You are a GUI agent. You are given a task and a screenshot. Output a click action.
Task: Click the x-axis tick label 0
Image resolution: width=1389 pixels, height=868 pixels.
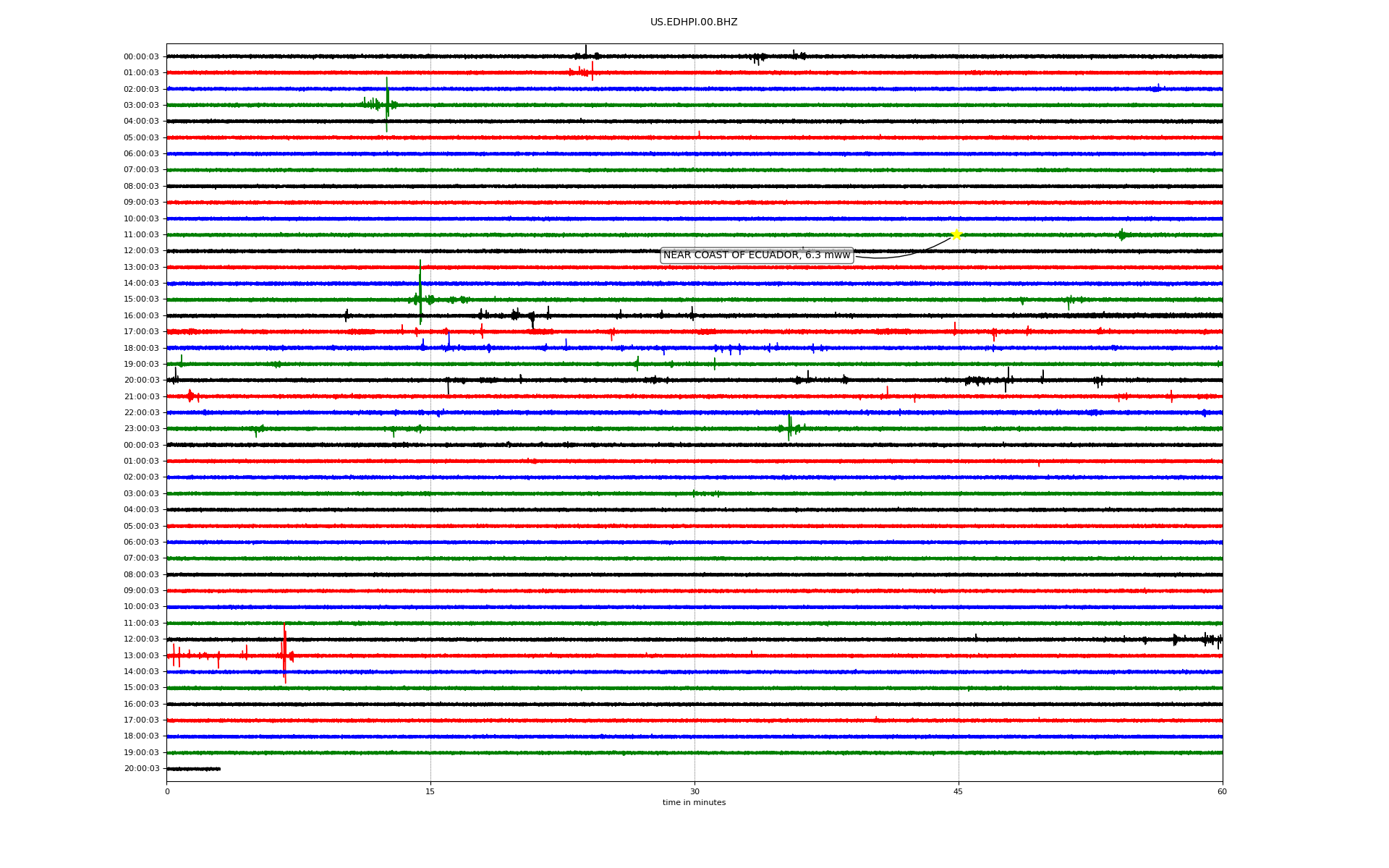(x=167, y=791)
